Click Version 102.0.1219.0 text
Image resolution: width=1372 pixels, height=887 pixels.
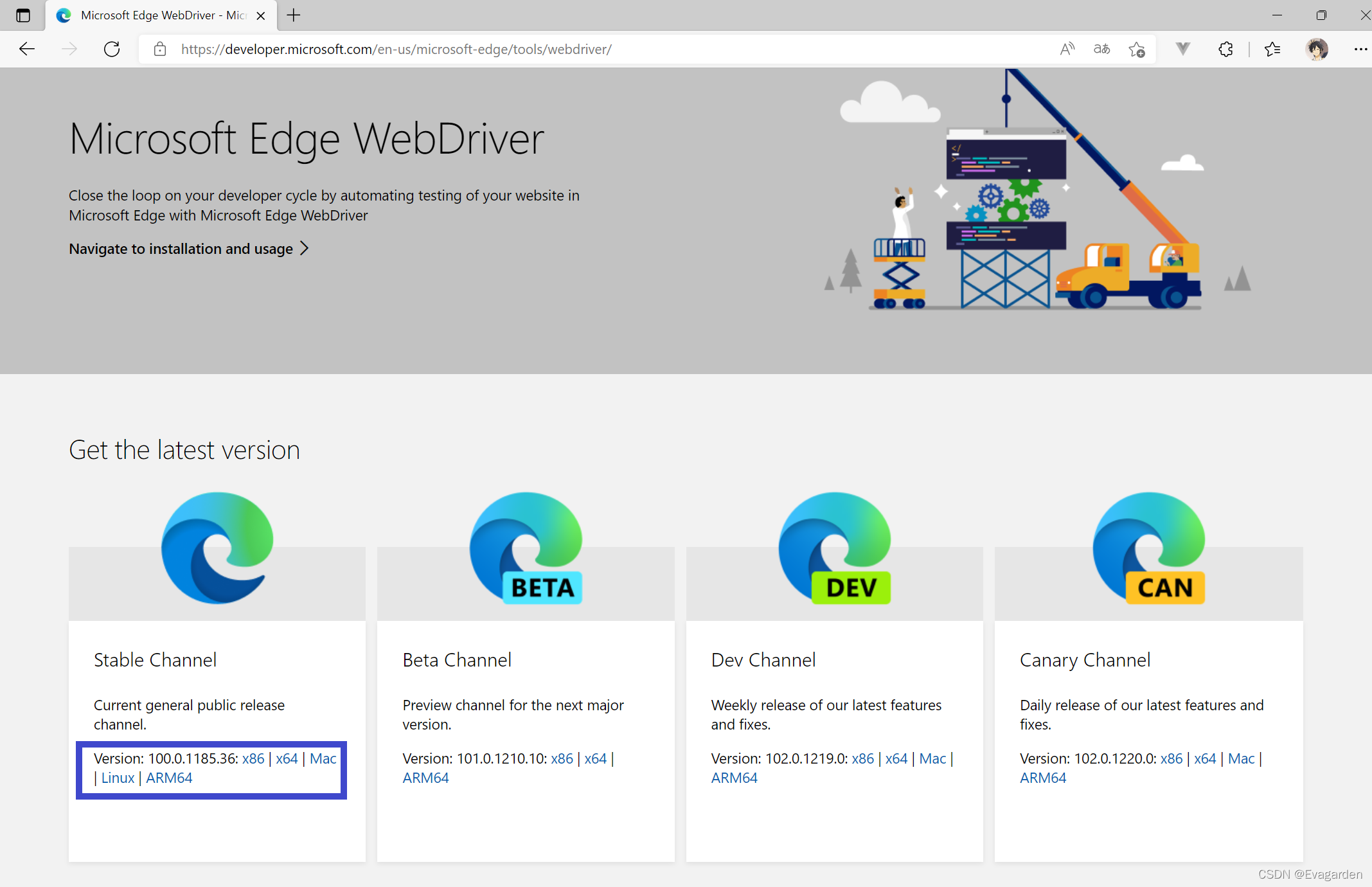coord(780,758)
